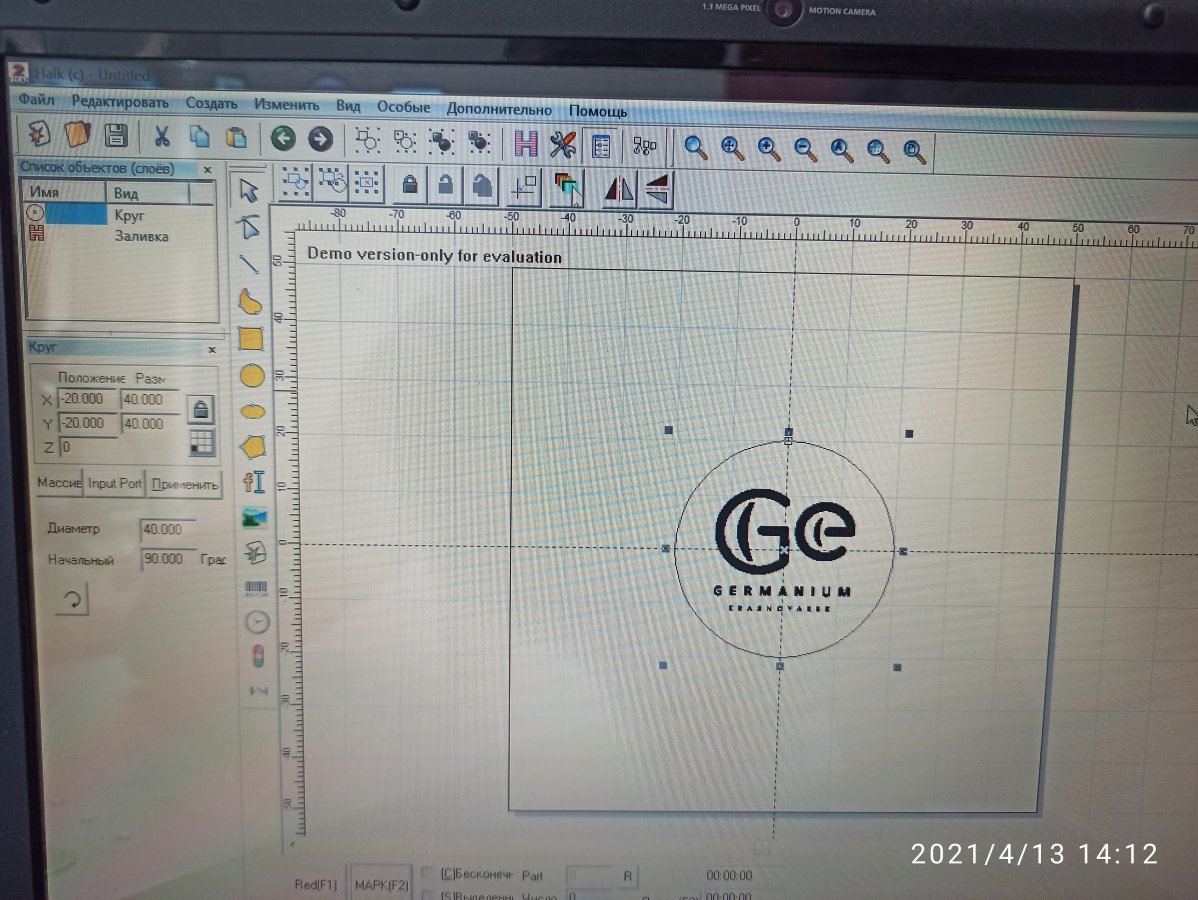Image resolution: width=1198 pixels, height=900 pixels.
Task: Click the vertical mirror icon
Action: pos(656,190)
